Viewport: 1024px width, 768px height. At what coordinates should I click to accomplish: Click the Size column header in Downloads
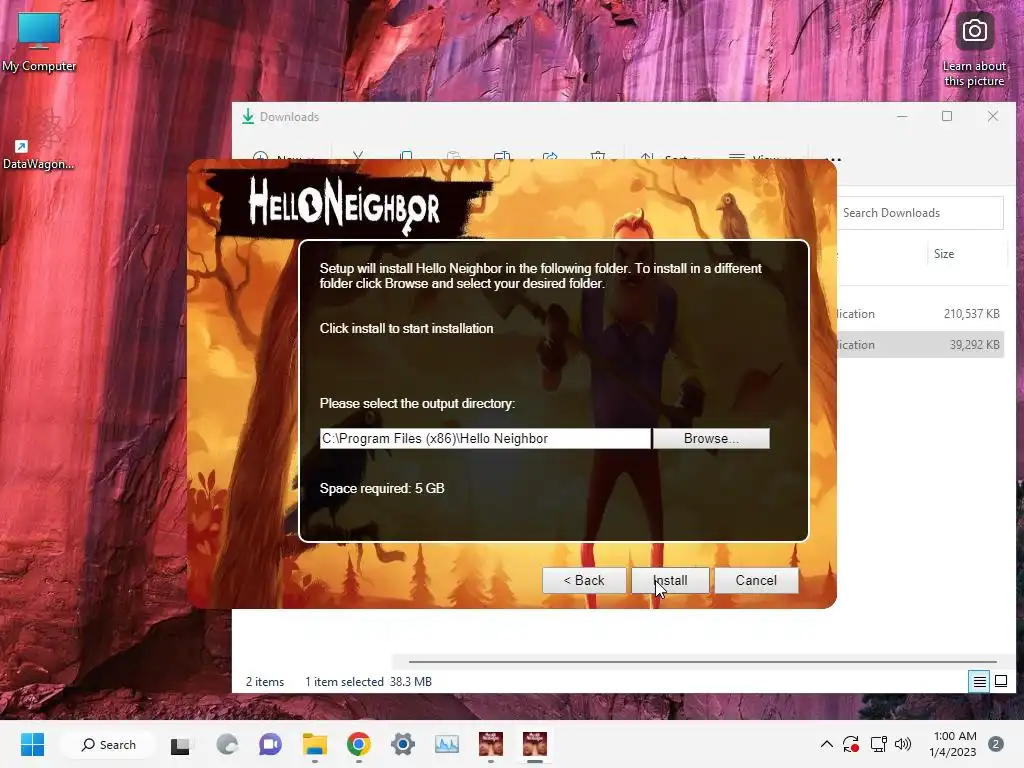944,254
